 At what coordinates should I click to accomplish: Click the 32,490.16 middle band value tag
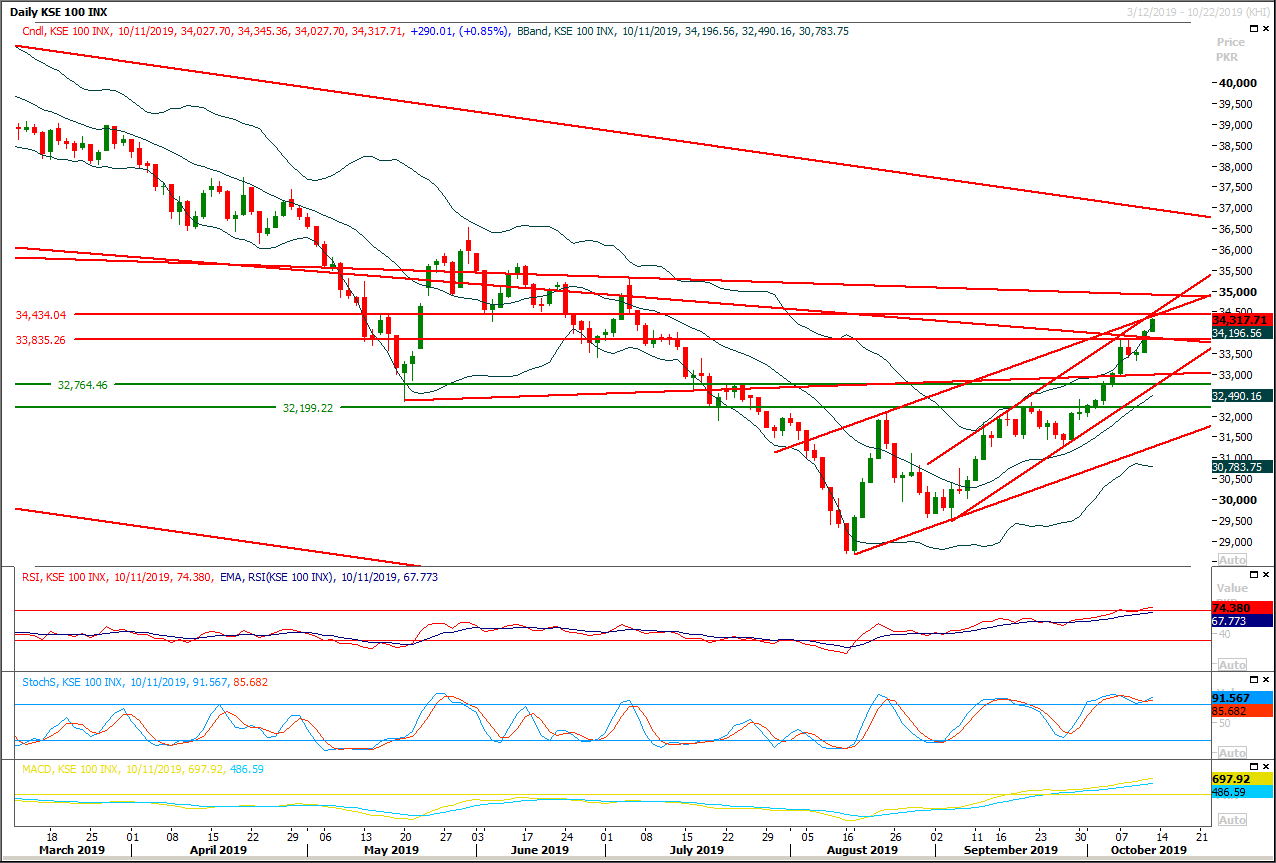[1241, 396]
